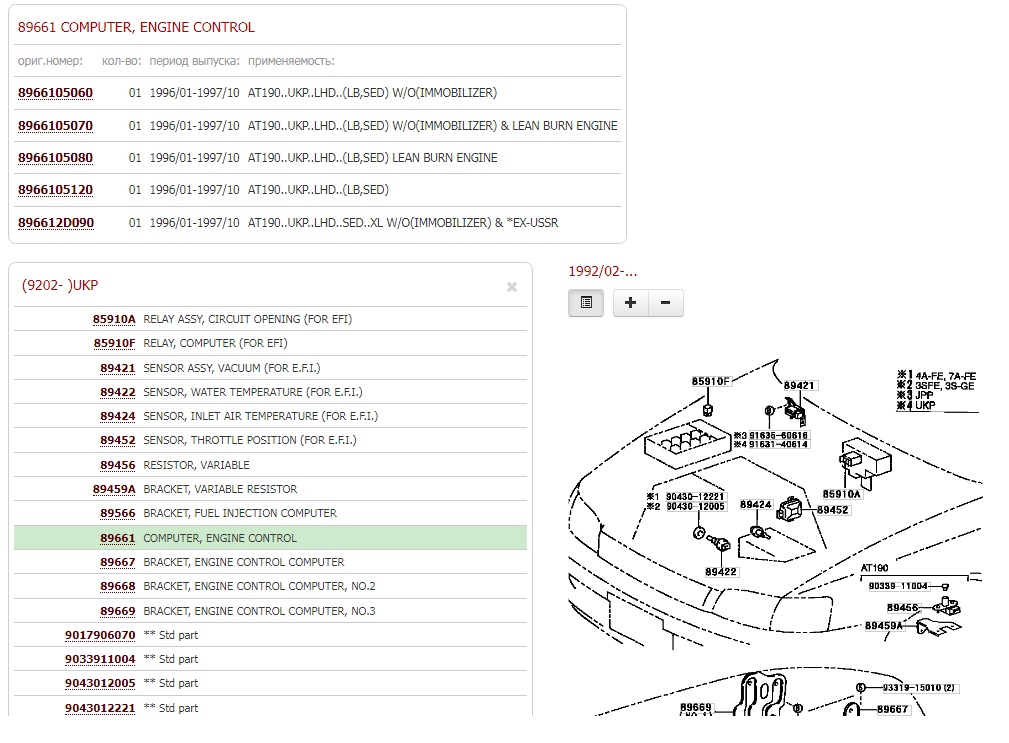Screen dimensions: 1009x743
Task: Open part number 8966105120
Action: (x=55, y=189)
